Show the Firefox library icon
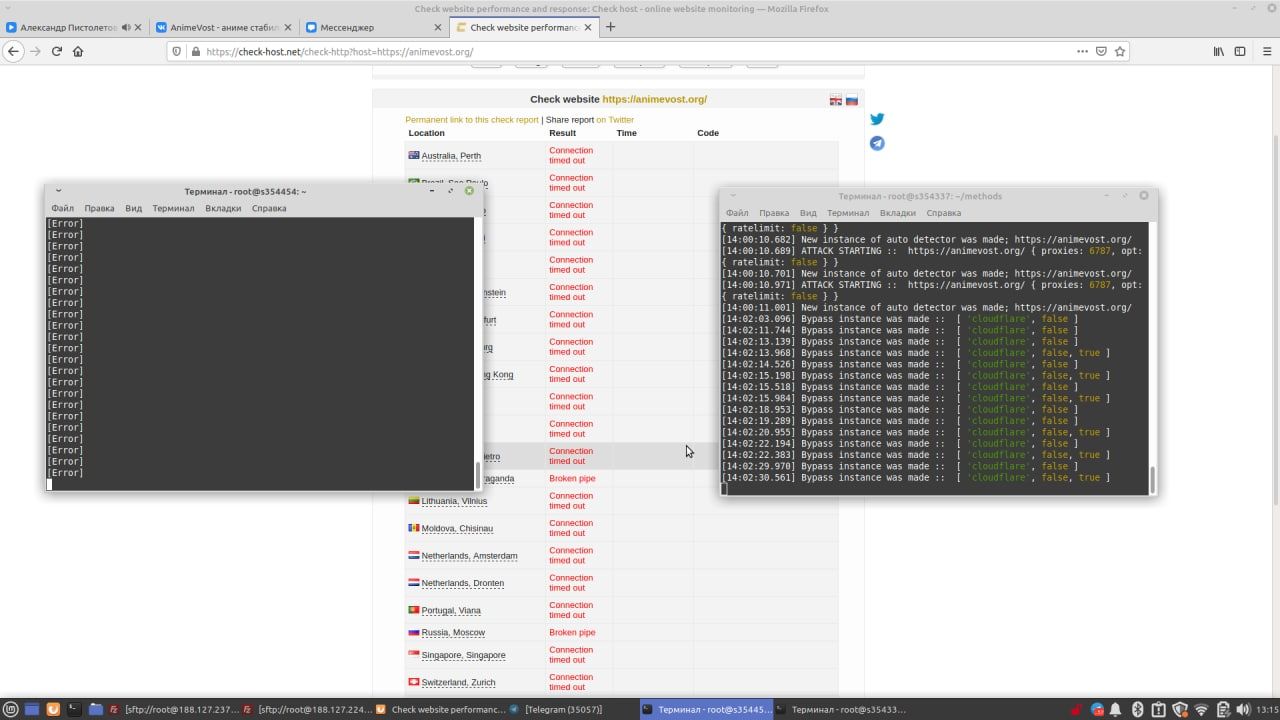 coord(1219,51)
